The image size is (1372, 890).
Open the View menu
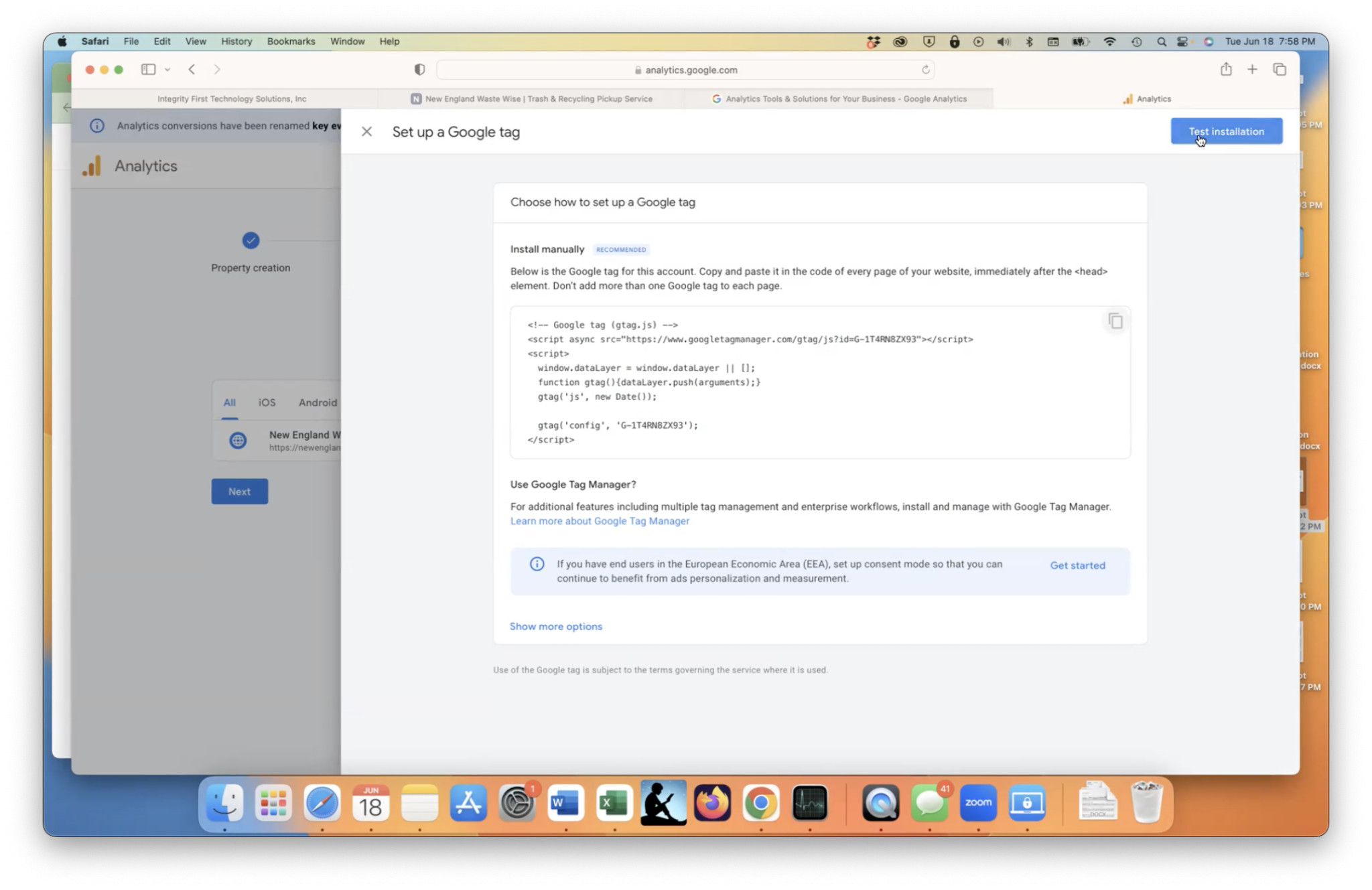pos(196,41)
